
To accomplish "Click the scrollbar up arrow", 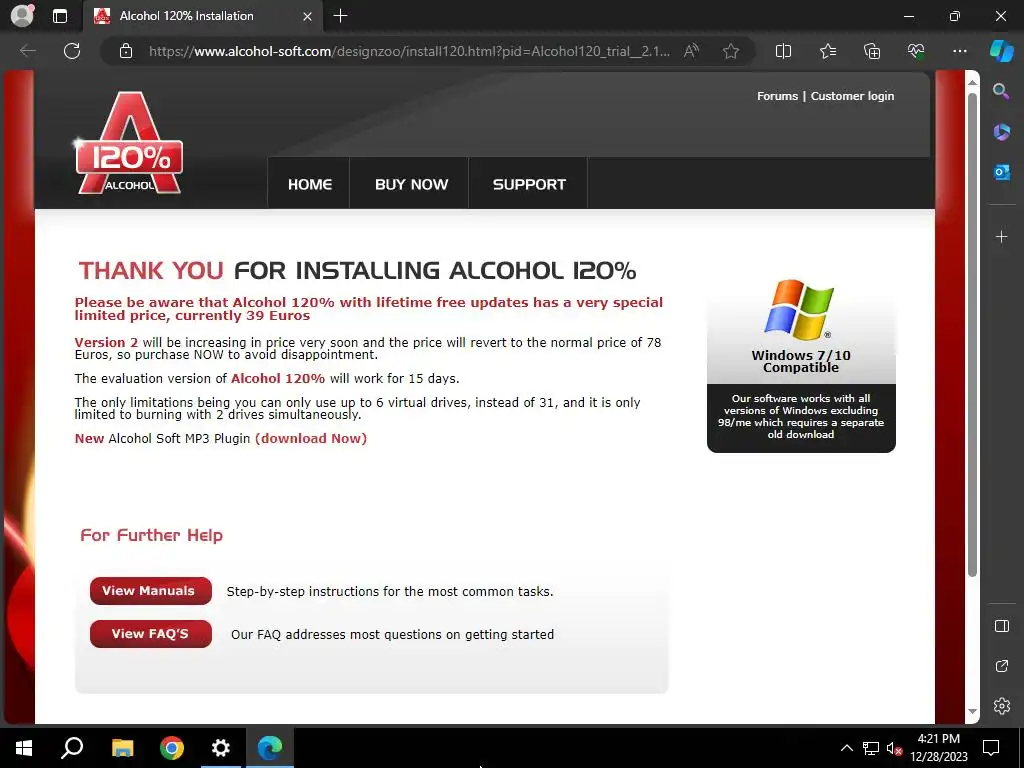I will [972, 82].
